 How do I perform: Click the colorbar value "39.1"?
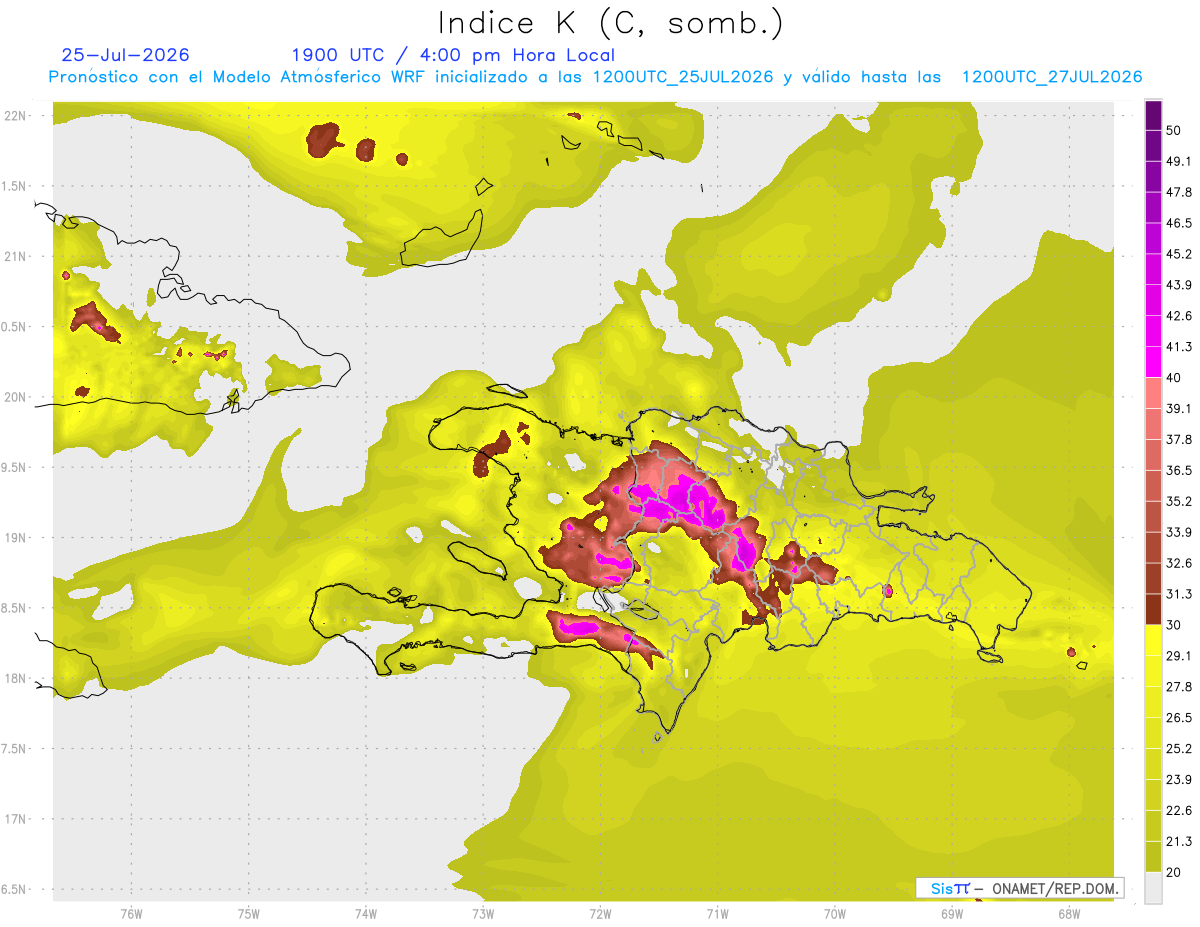[1179, 408]
